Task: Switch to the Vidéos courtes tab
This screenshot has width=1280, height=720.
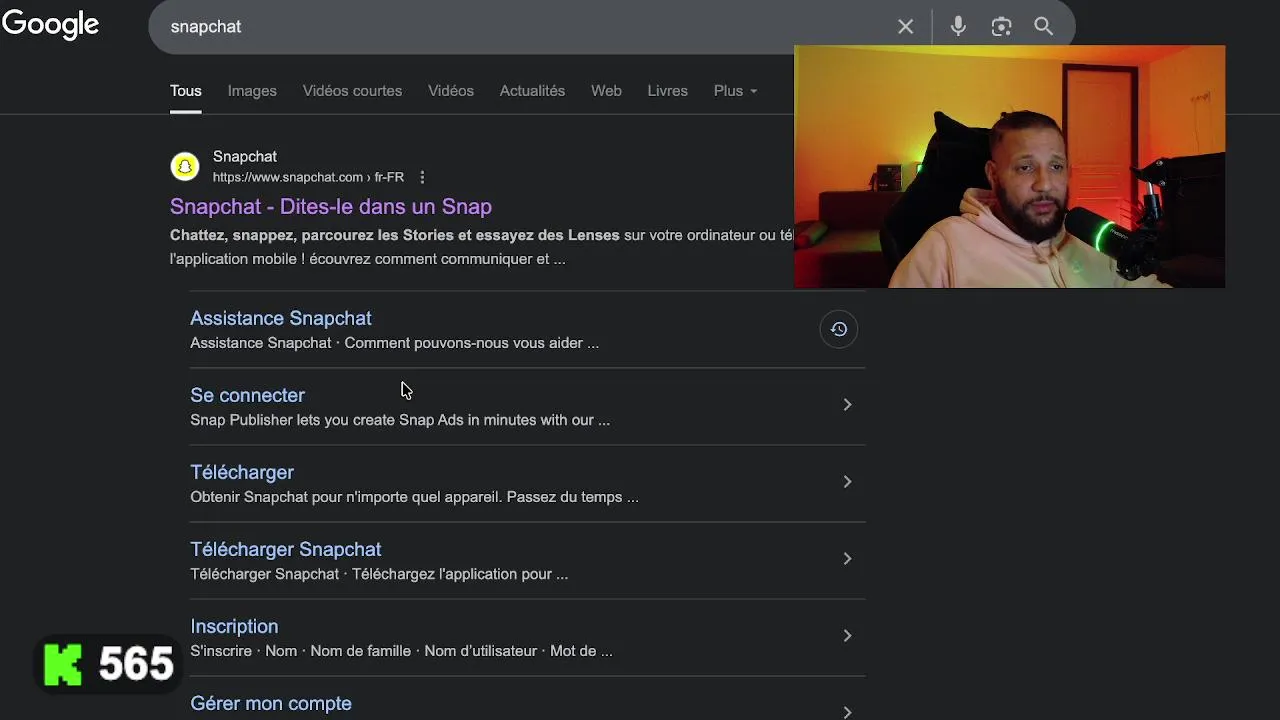Action: (x=352, y=91)
